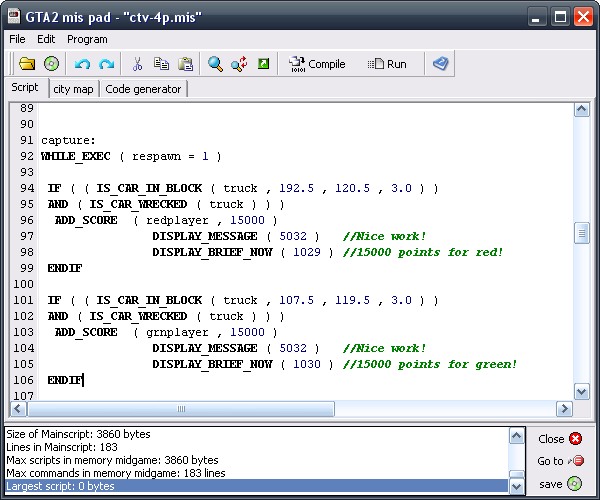The height and width of the screenshot is (500, 600).
Task: Click the save disc toolbar icon
Action: (51, 64)
